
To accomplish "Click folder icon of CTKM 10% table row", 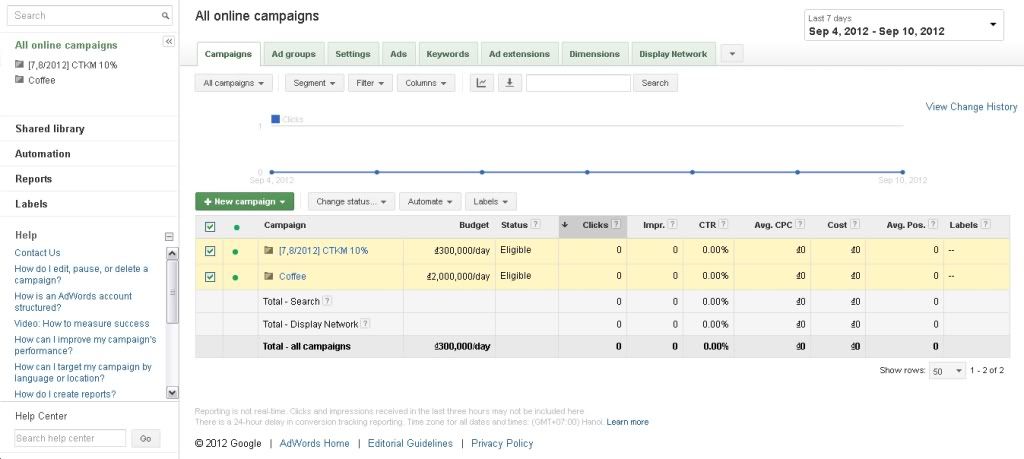I will 269,250.
